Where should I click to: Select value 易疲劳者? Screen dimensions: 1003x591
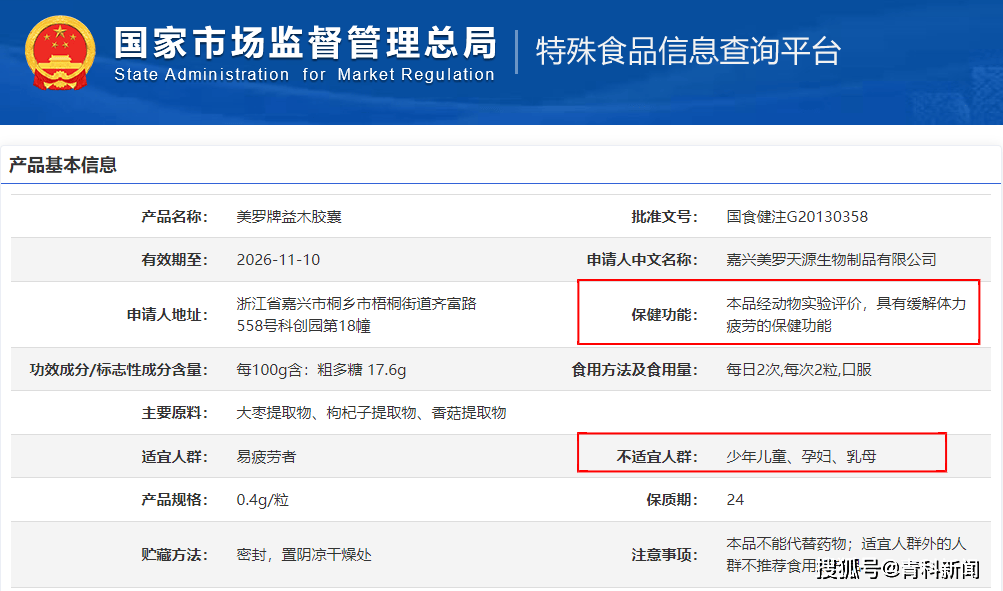coord(266,457)
